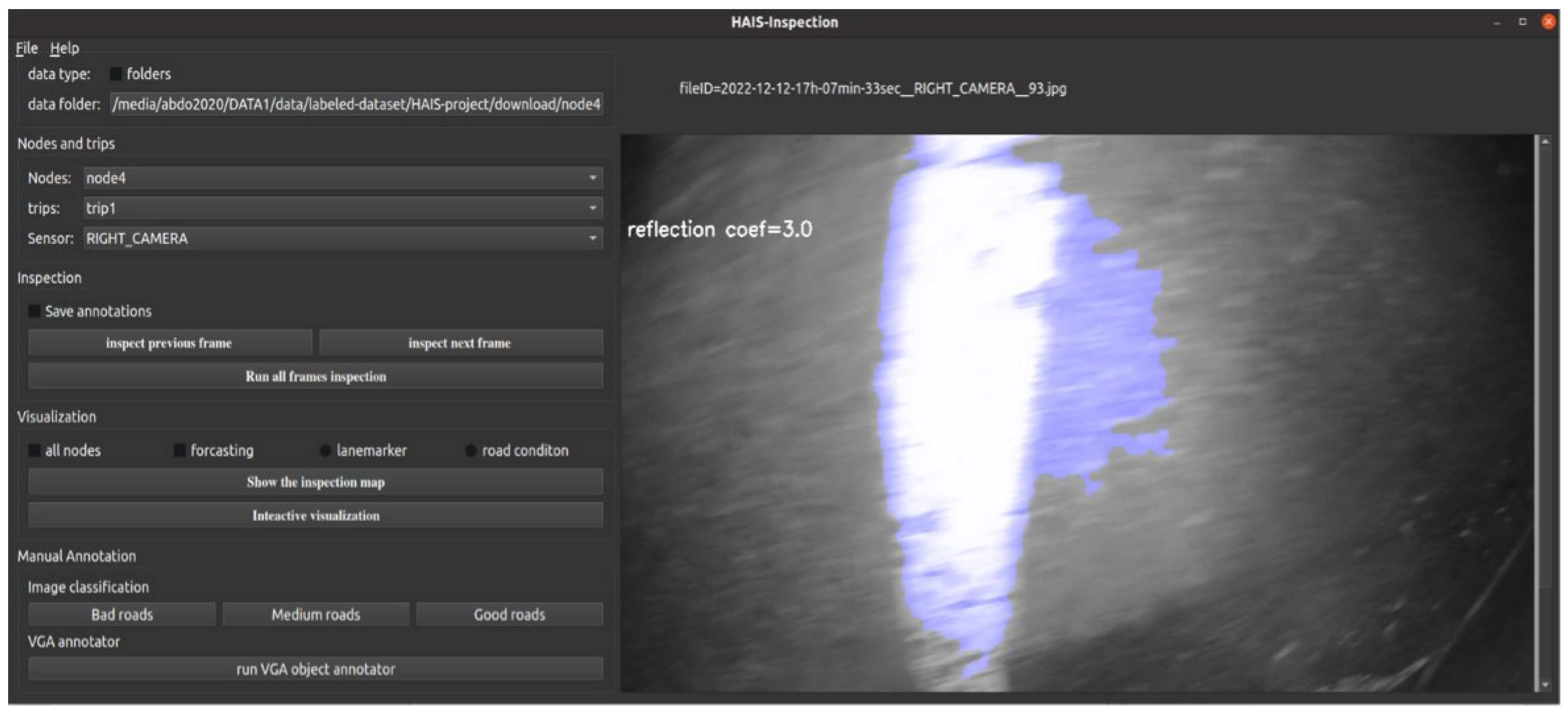Open the trips dropdown showing trip1
The image size is (1568, 715).
point(343,208)
